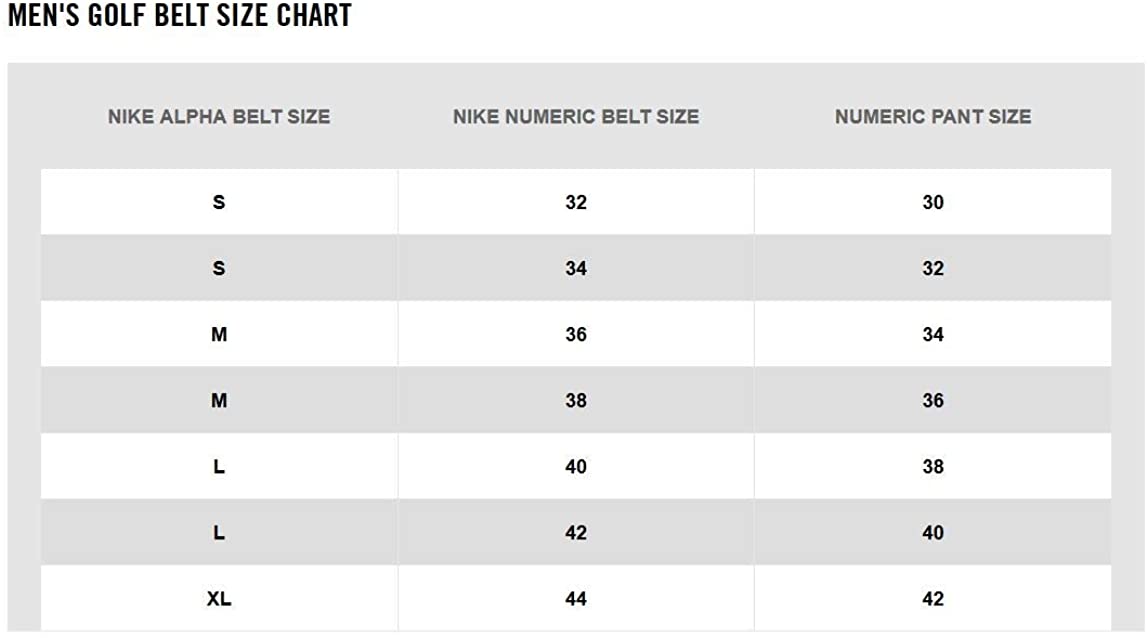Click the numeric belt size 44 cell
The image size is (1148, 638).
[576, 599]
